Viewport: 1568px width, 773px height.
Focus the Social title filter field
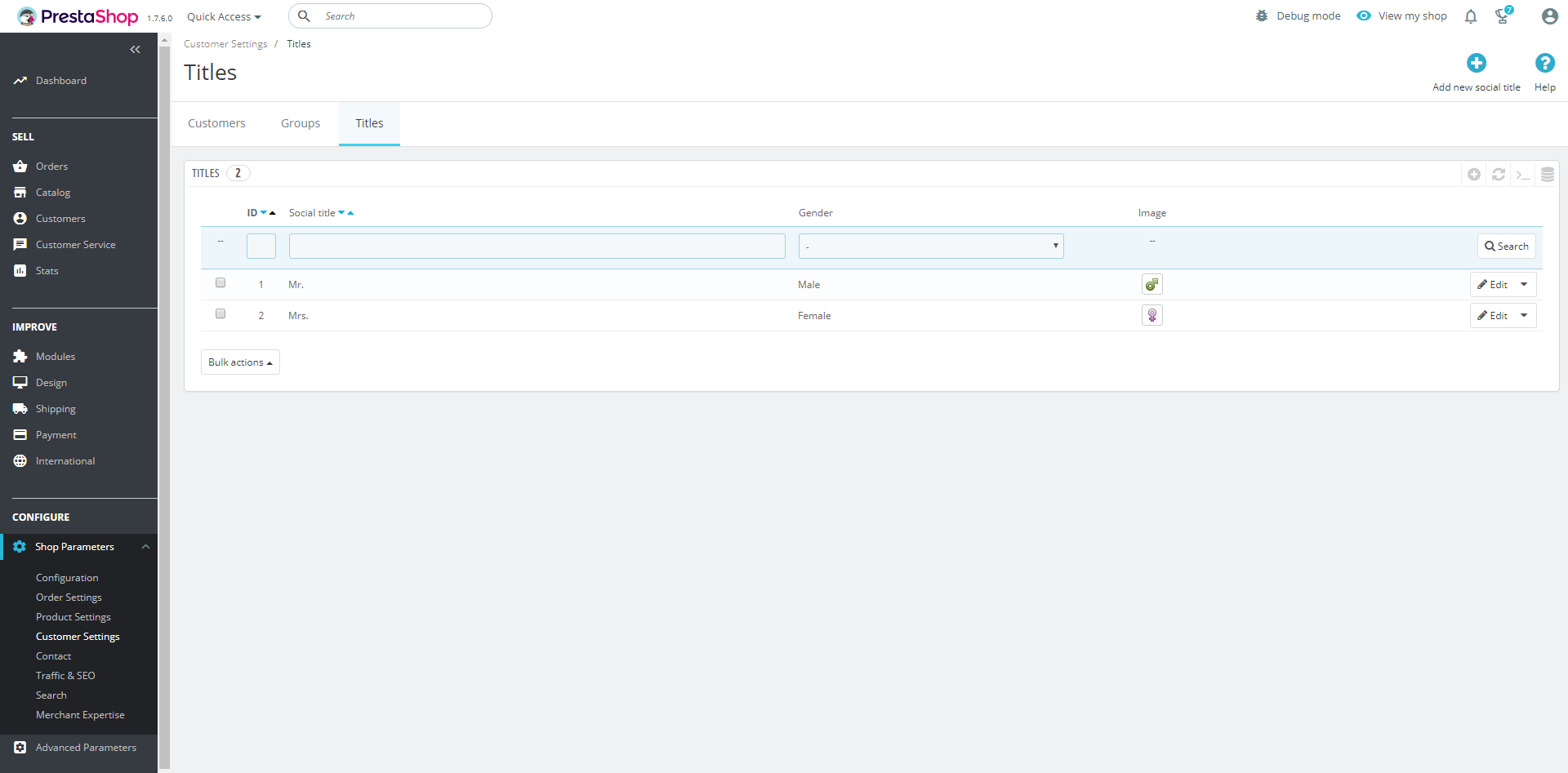pyautogui.click(x=537, y=246)
